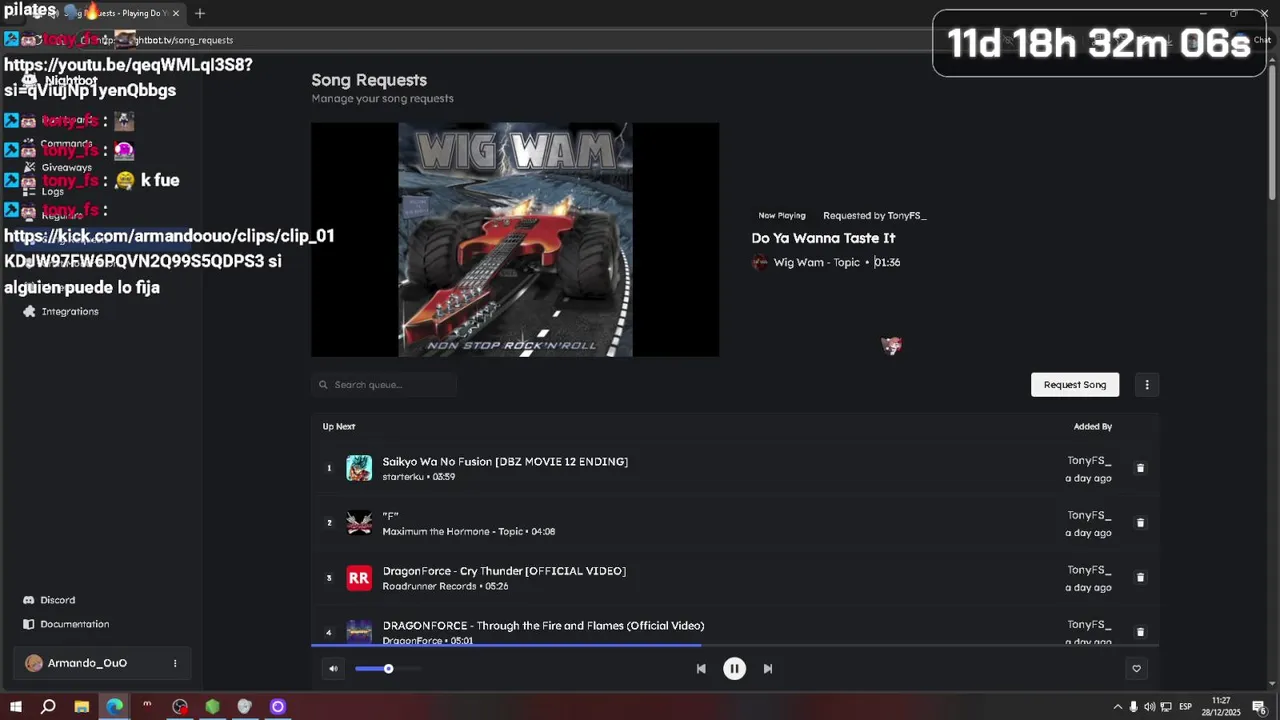Click the page vertical scrollbar

tap(1273, 130)
